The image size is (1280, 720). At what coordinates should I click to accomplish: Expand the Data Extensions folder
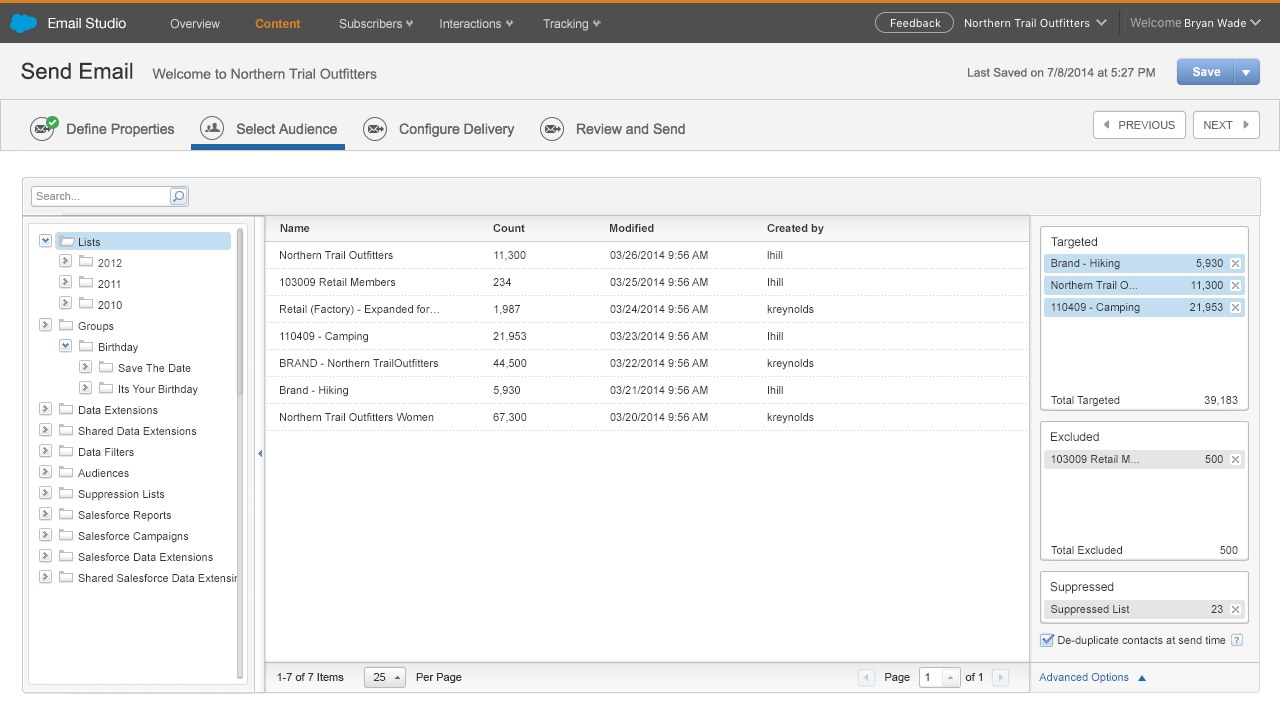click(45, 409)
